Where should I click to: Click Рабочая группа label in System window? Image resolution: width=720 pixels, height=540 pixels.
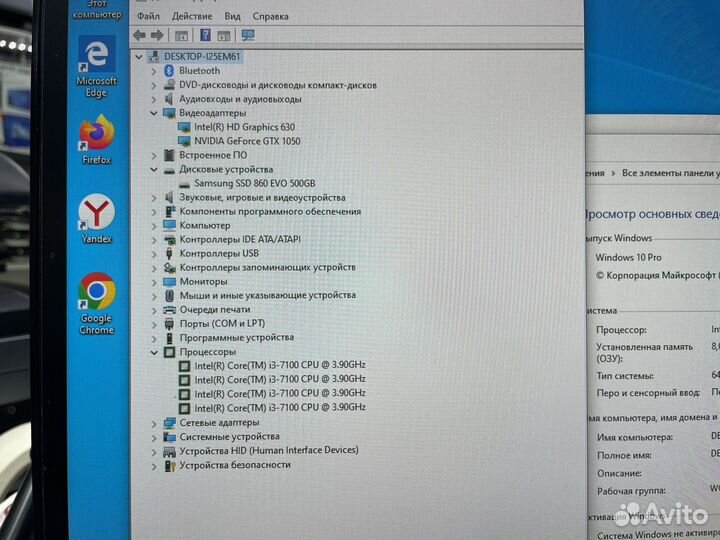click(x=631, y=491)
